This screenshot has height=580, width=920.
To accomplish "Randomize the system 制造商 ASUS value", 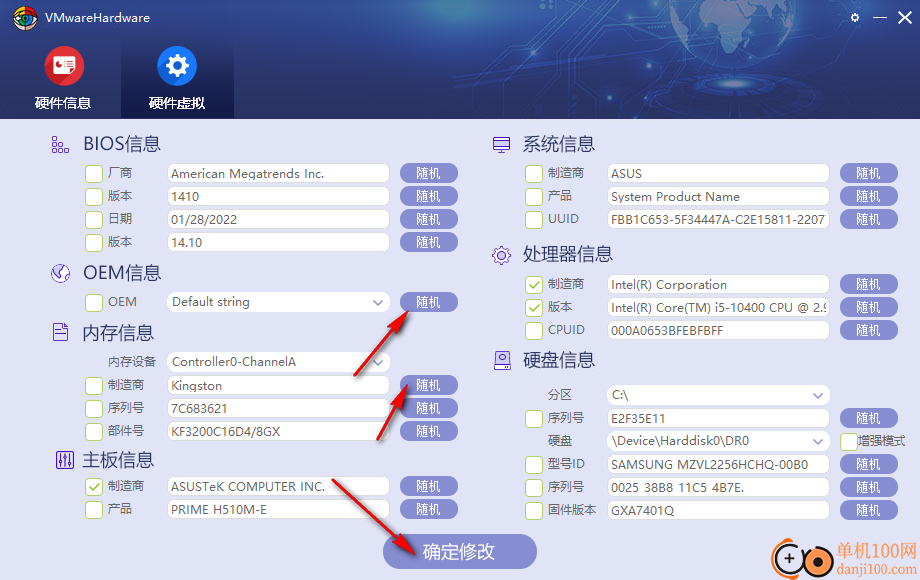I will click(868, 174).
